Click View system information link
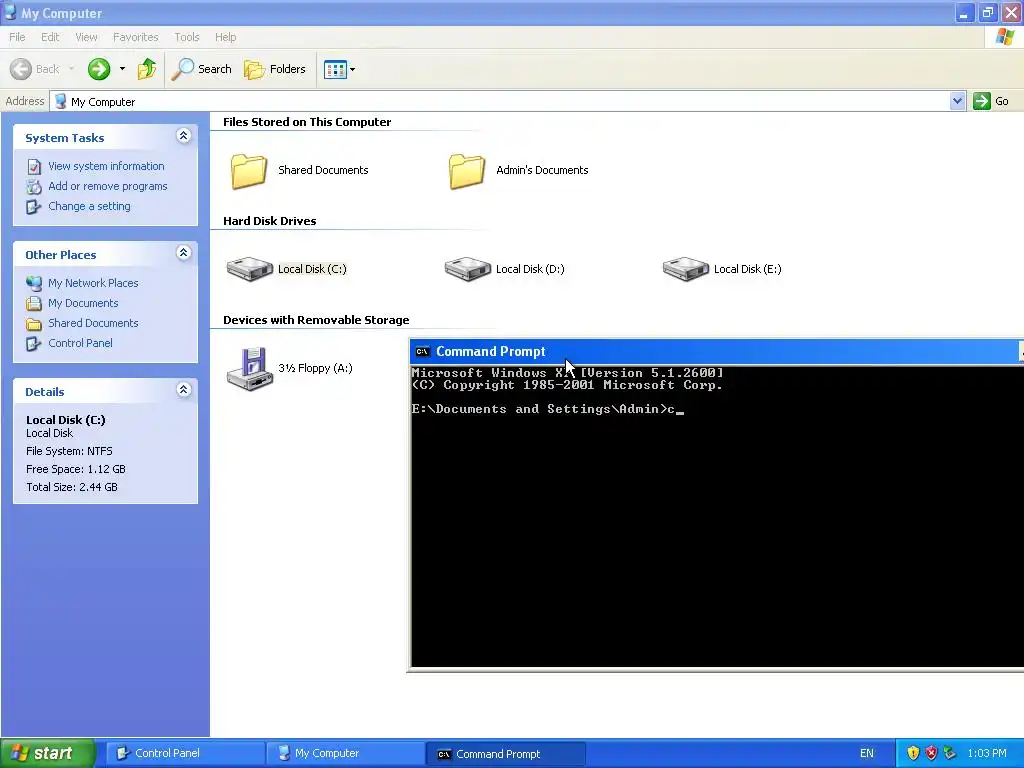 (106, 166)
